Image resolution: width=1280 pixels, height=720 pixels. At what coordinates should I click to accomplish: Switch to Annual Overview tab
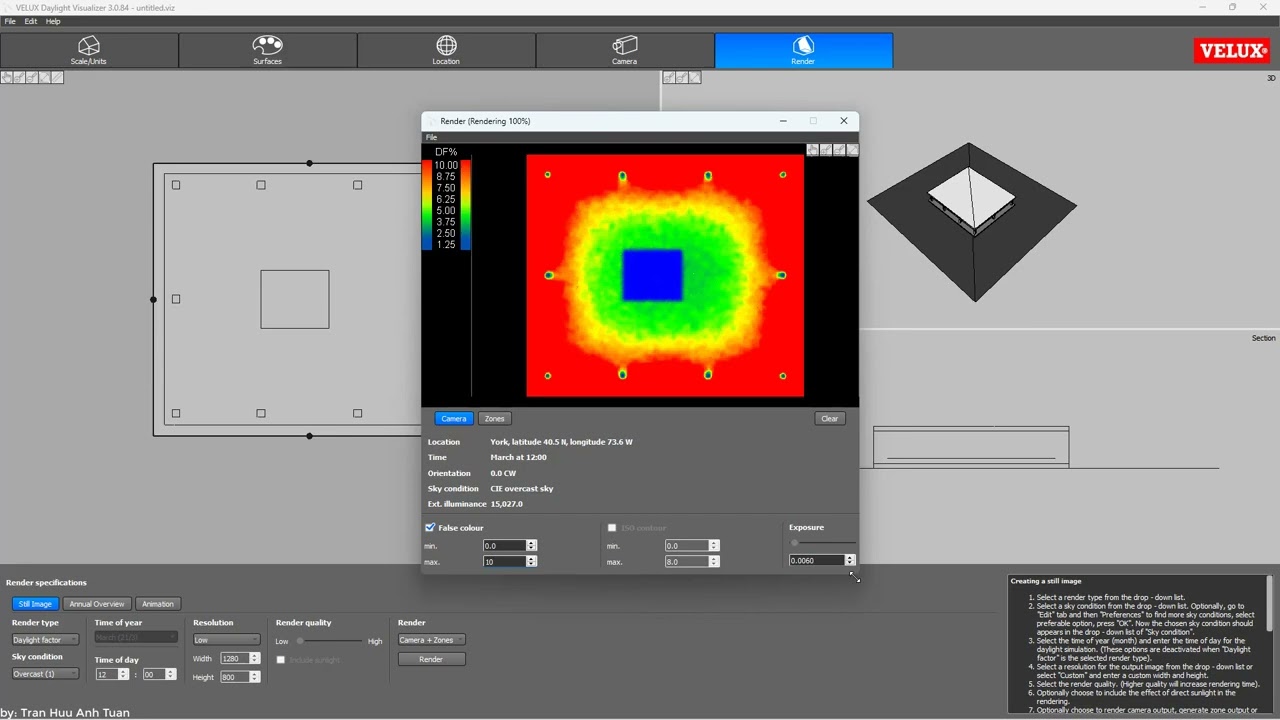click(x=97, y=604)
